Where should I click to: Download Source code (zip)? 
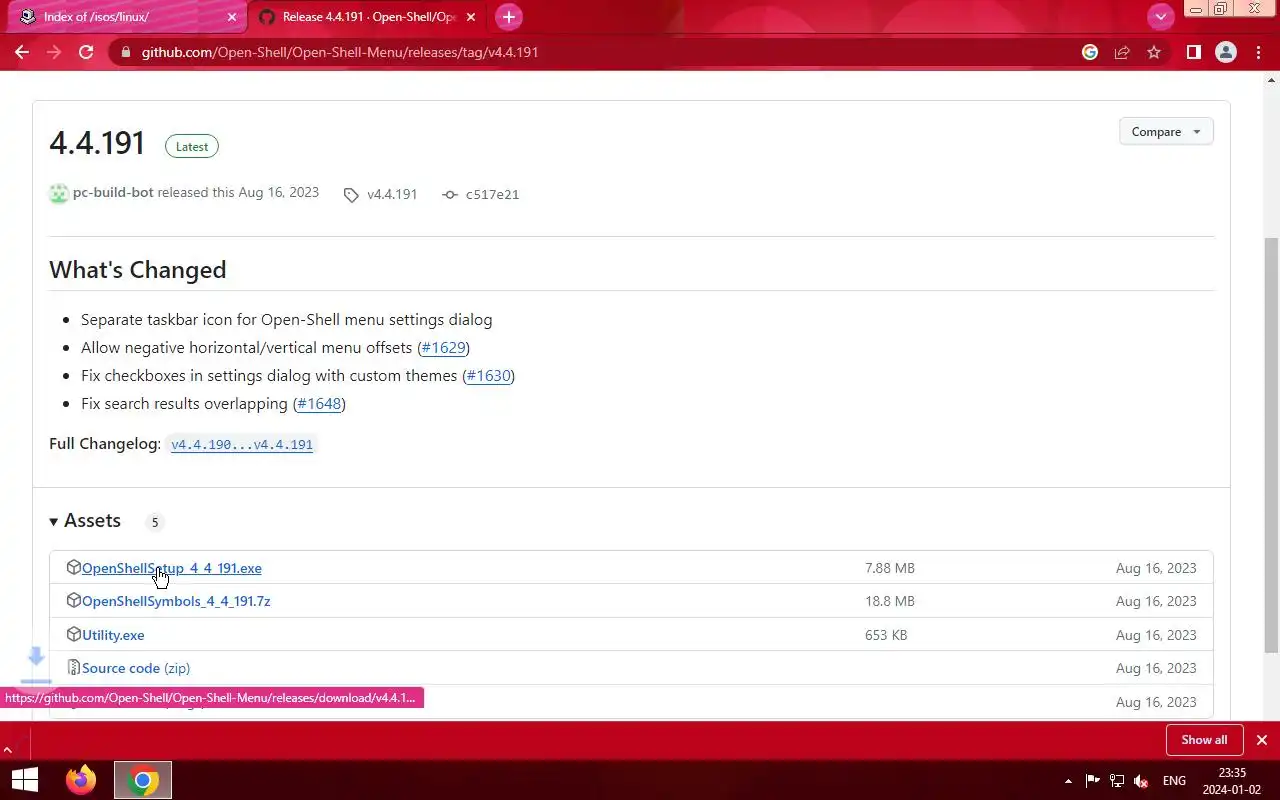coord(136,668)
